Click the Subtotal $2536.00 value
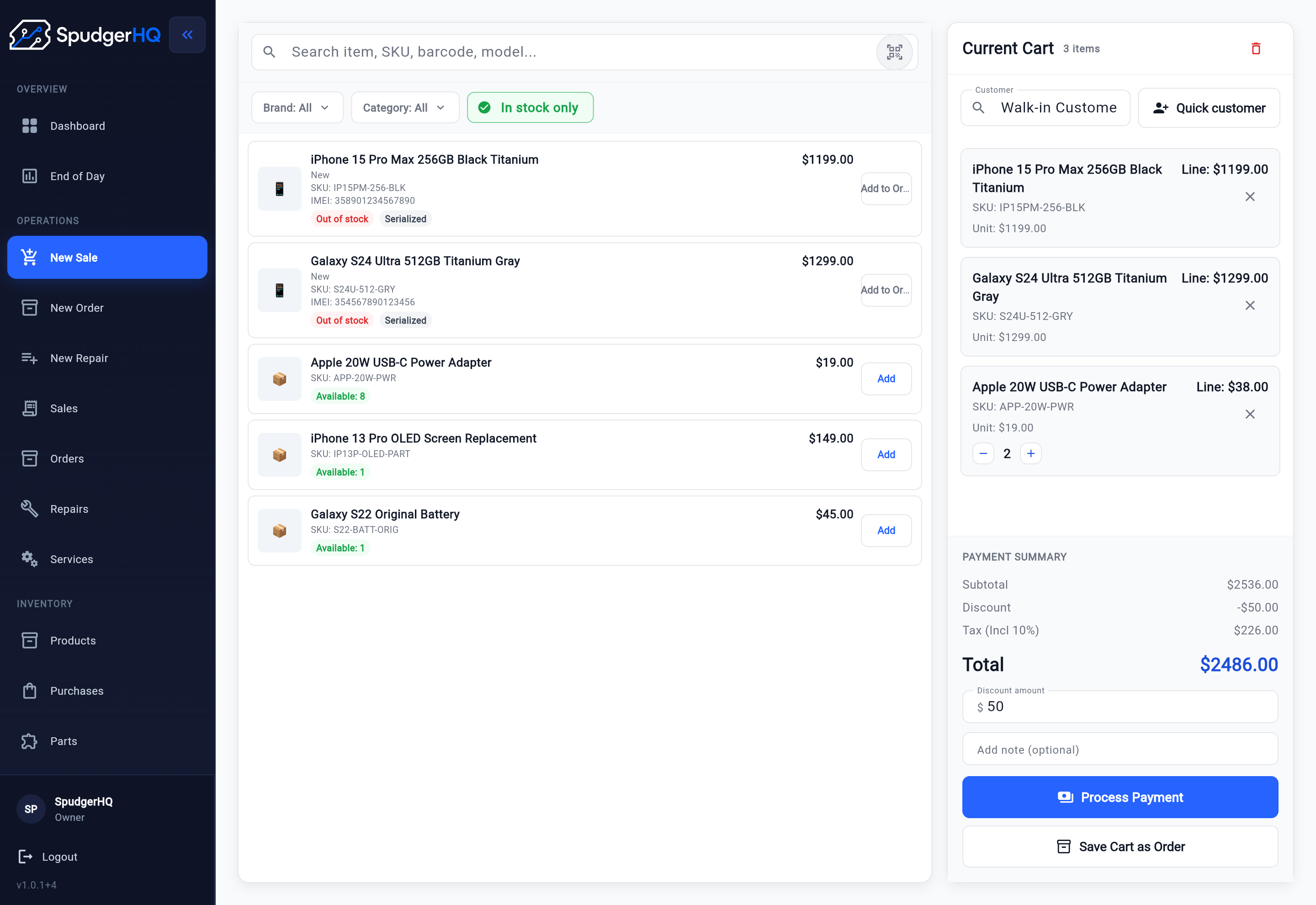This screenshot has height=905, width=1316. click(x=1252, y=585)
